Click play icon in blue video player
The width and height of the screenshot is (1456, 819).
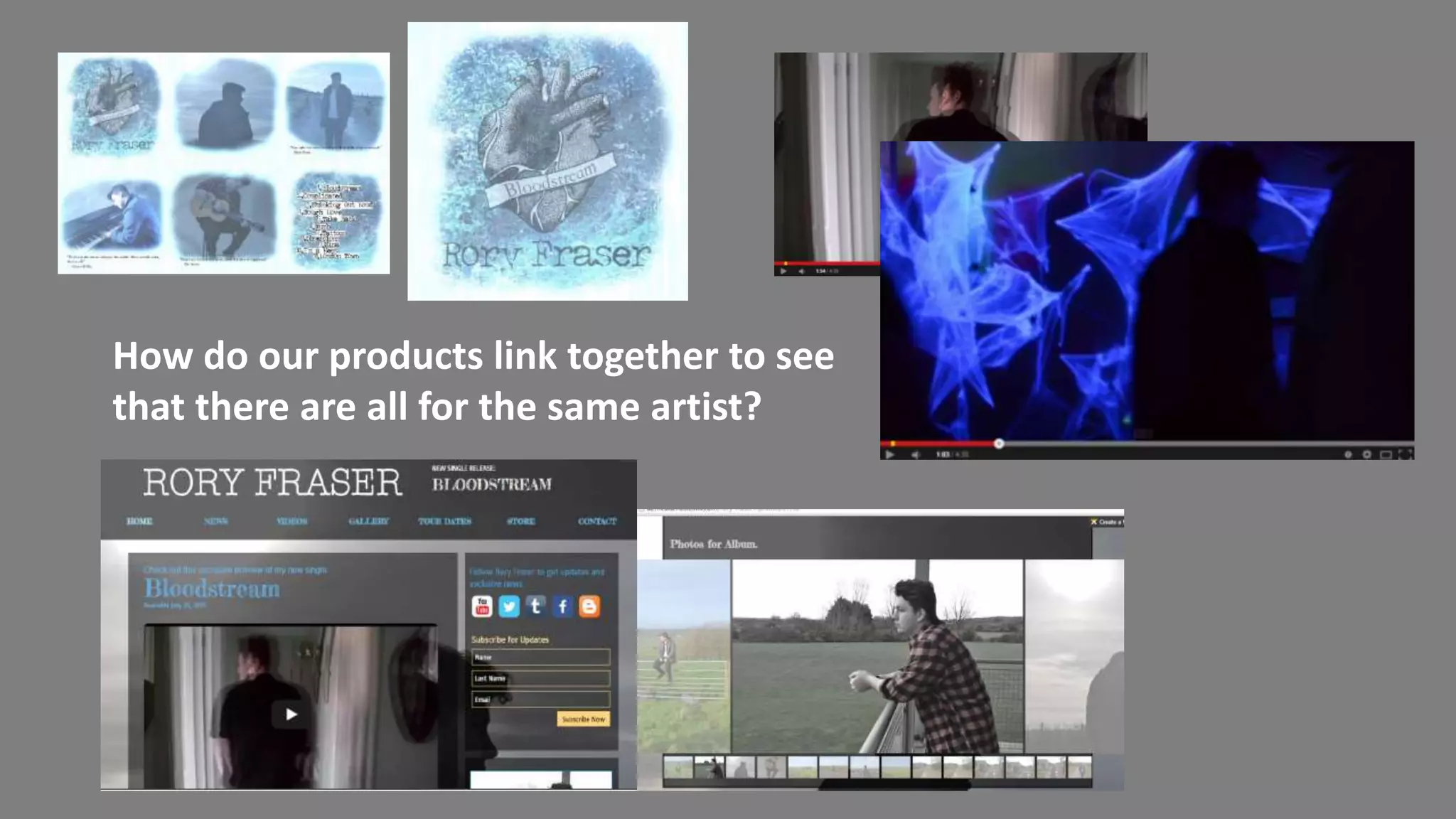coord(890,454)
